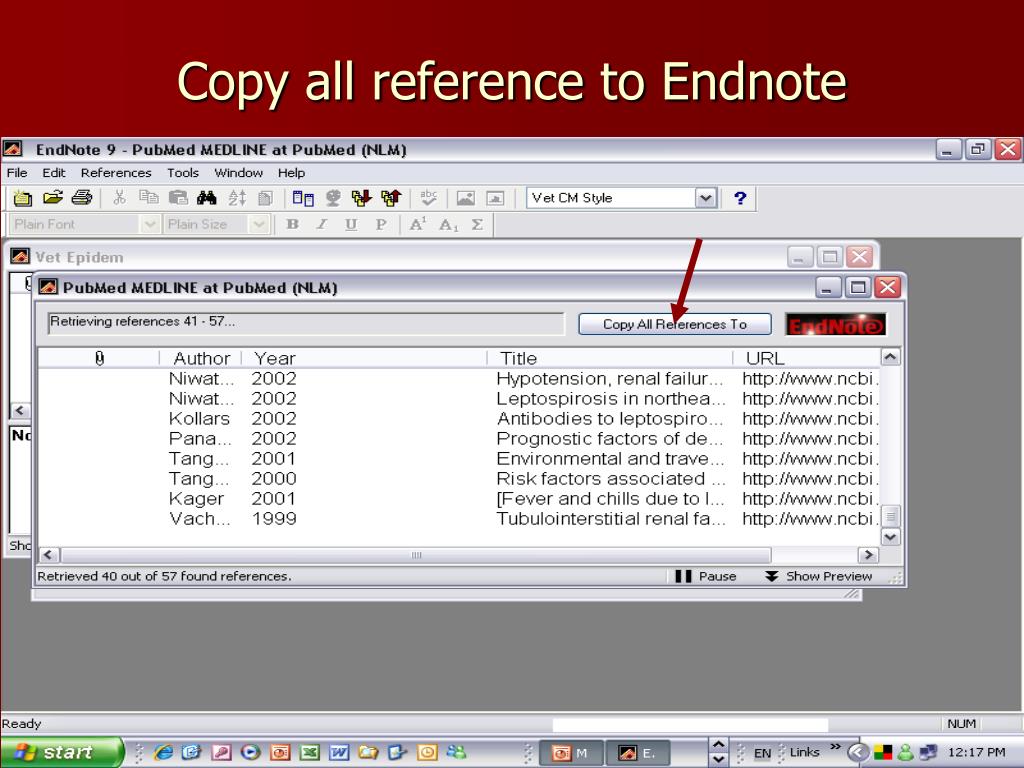Image resolution: width=1024 pixels, height=768 pixels.
Task: Click the Symbol font Sigma button
Action: [x=477, y=224]
